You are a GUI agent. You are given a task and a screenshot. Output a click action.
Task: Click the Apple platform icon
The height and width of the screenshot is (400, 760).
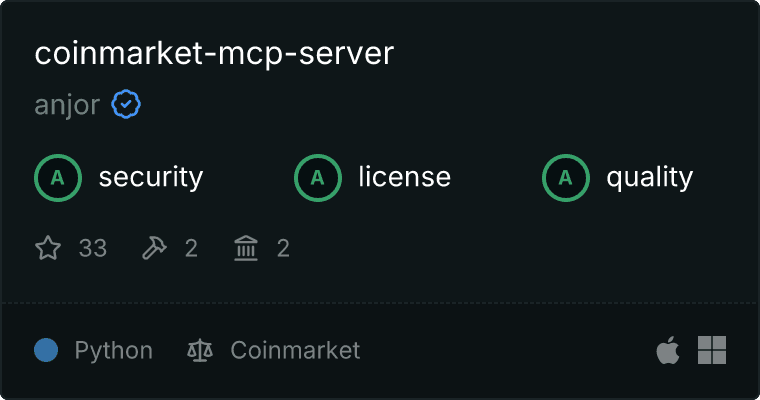668,350
